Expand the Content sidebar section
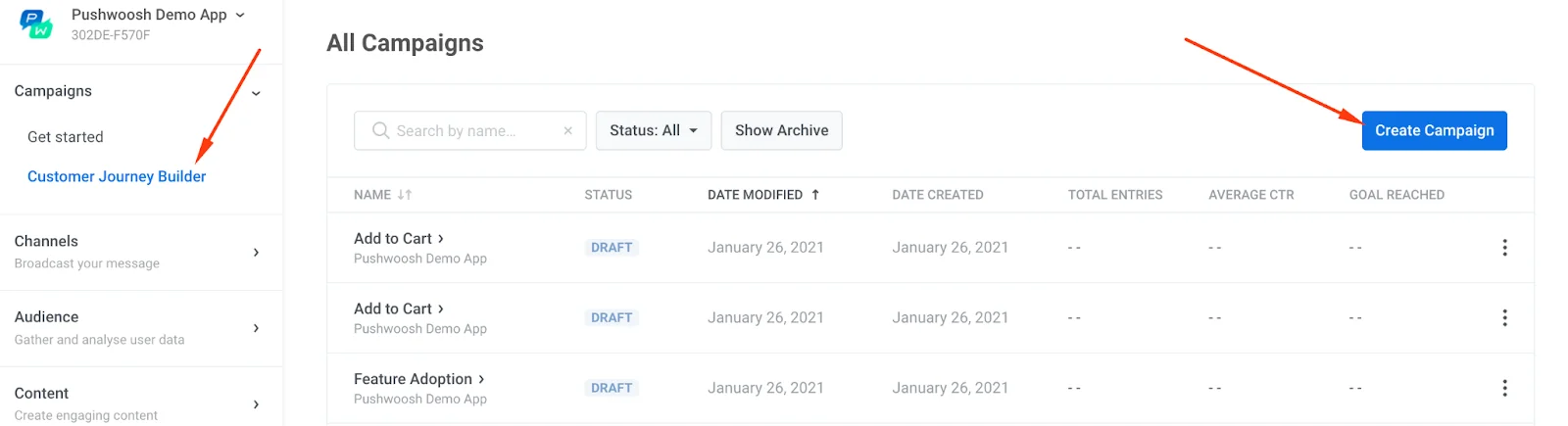 click(x=256, y=403)
